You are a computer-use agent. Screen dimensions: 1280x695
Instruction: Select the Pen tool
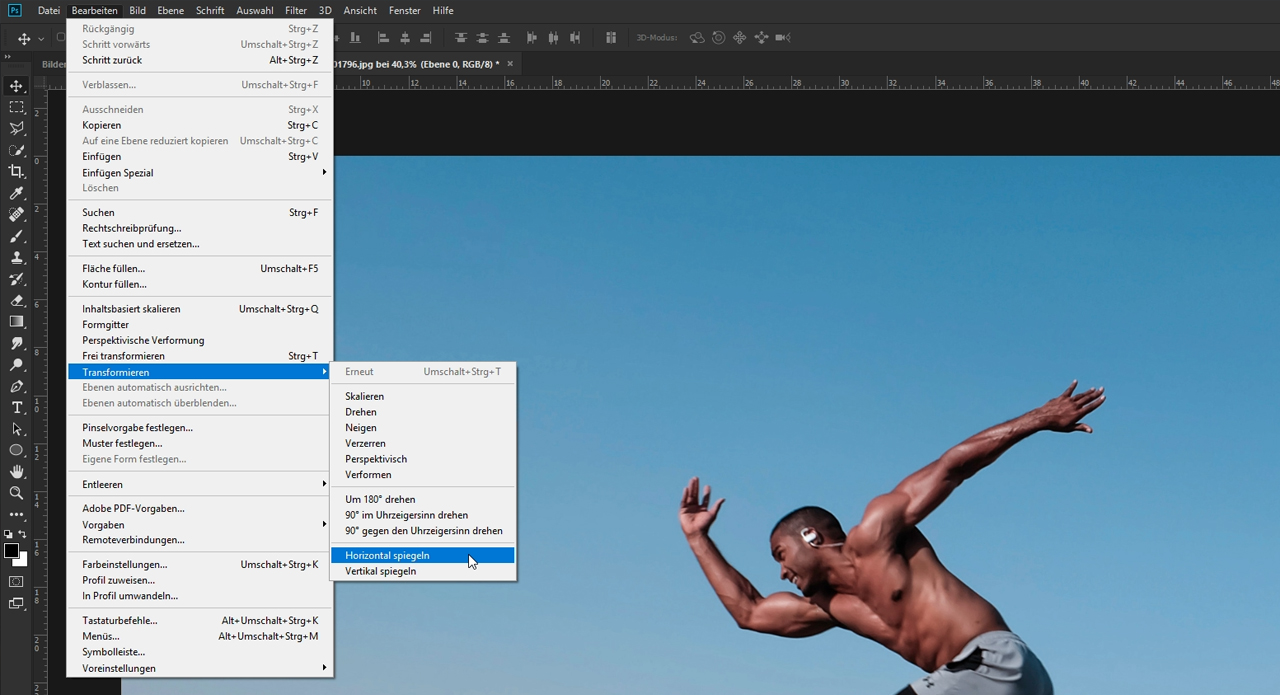15,385
